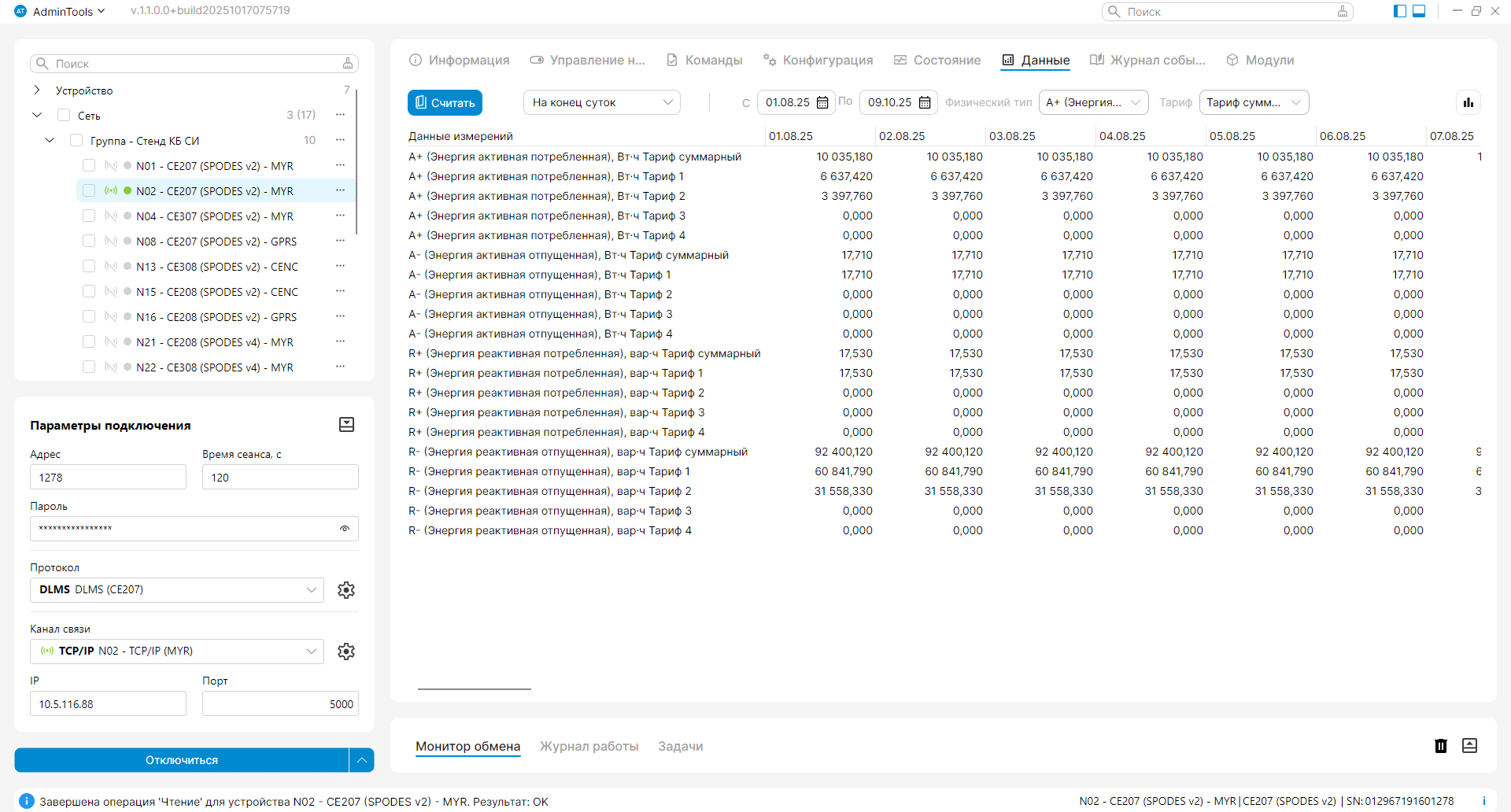Check the N01 - CE207 device checkbox
Viewport: 1511px width, 812px height.
tap(89, 166)
